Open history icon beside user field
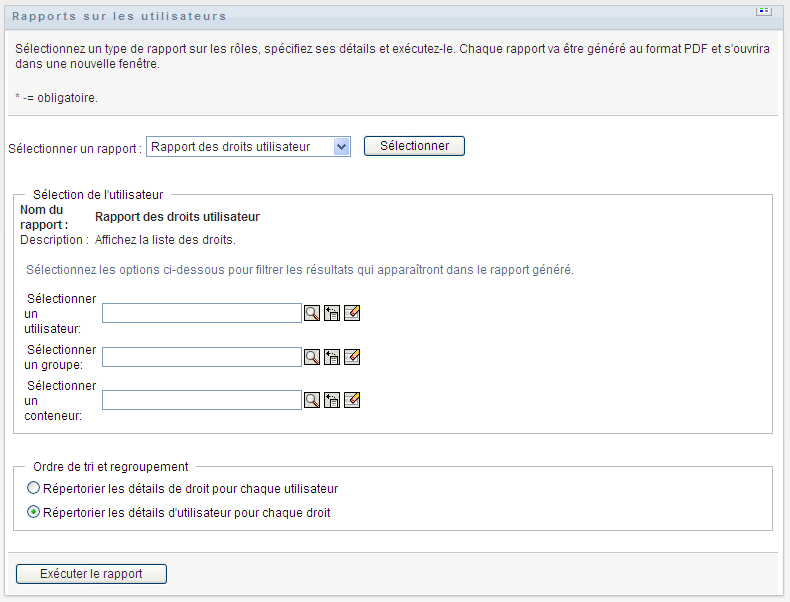The height and width of the screenshot is (602, 790). tap(332, 313)
